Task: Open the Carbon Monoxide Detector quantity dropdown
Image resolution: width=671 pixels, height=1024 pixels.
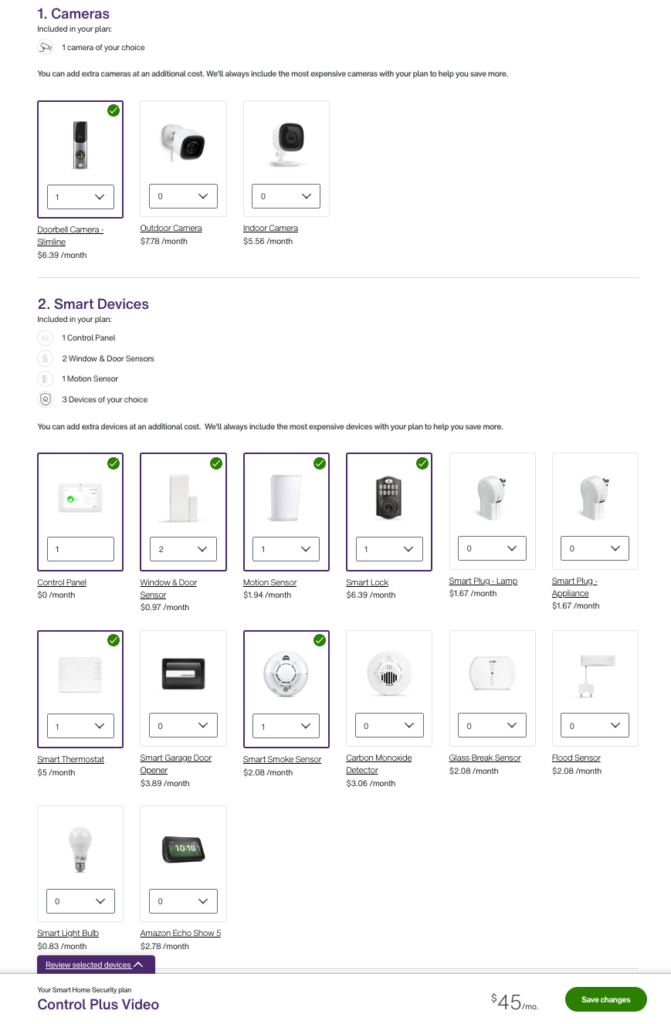Action: point(389,725)
